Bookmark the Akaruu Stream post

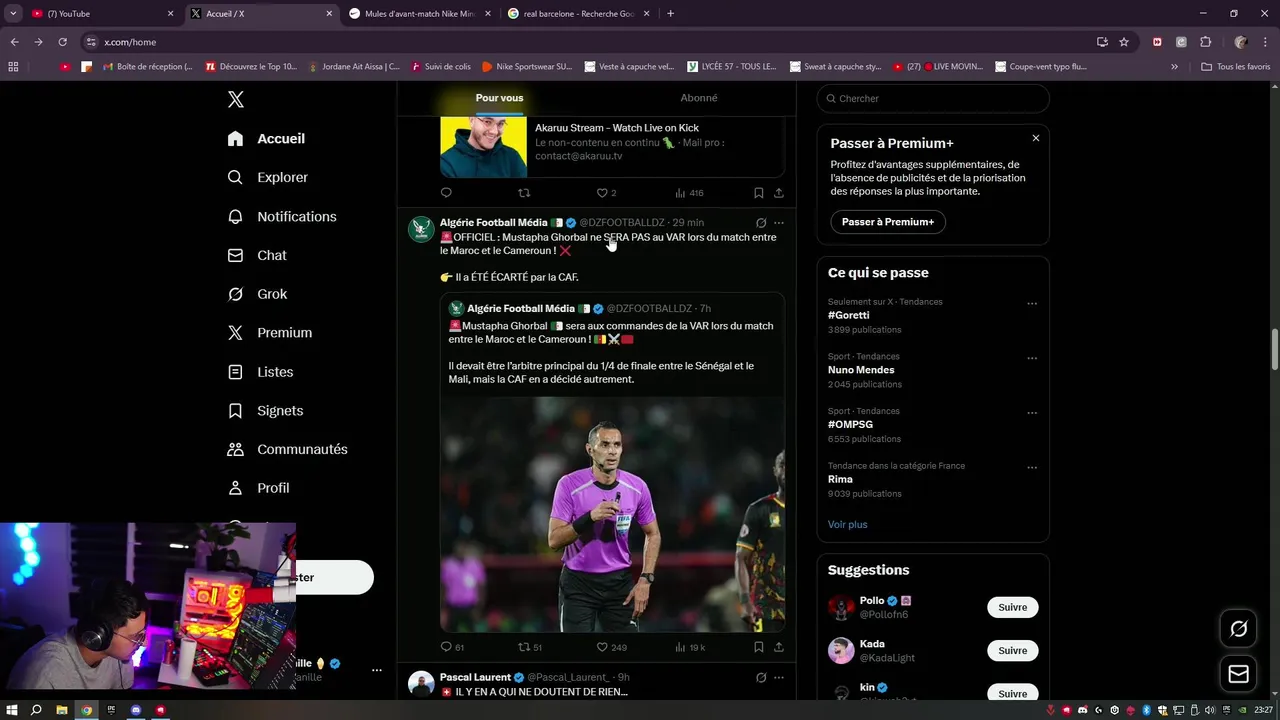(x=759, y=193)
